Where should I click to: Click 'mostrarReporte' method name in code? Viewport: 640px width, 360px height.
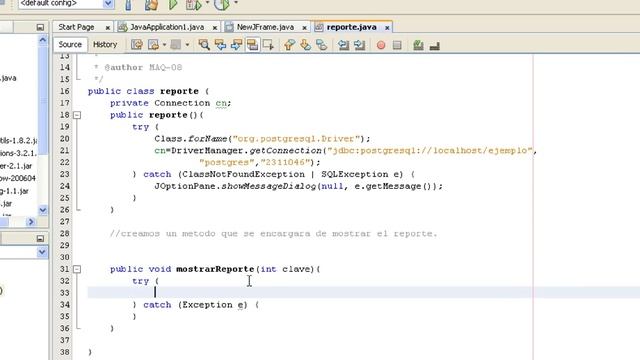(215, 269)
